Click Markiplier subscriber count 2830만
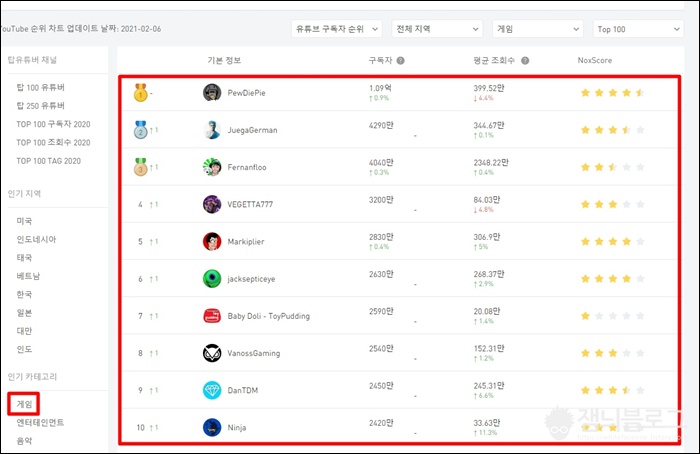The image size is (700, 454). [x=381, y=237]
